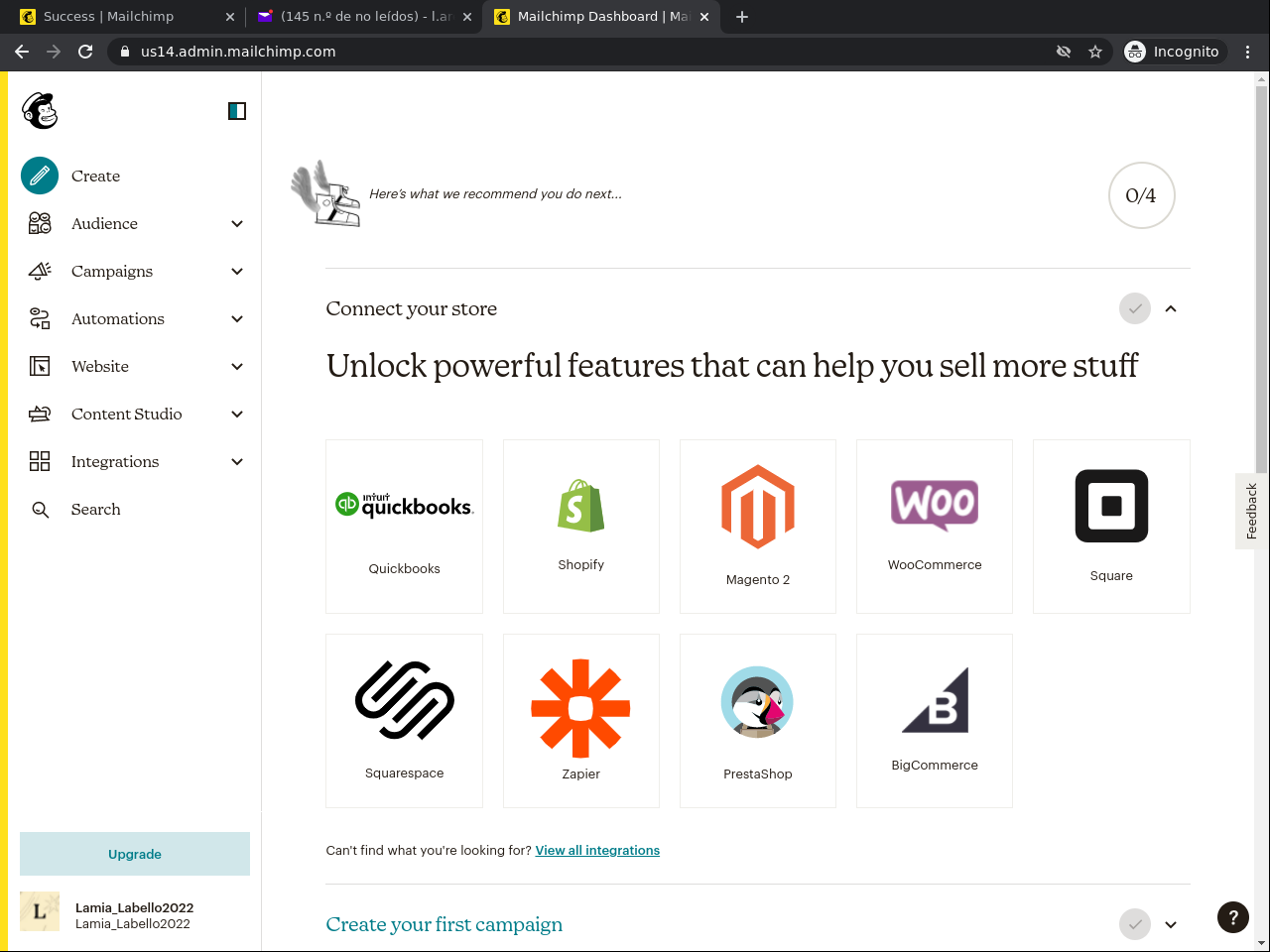Expand the Audience sidebar menu
The height and width of the screenshot is (952, 1270).
[237, 224]
